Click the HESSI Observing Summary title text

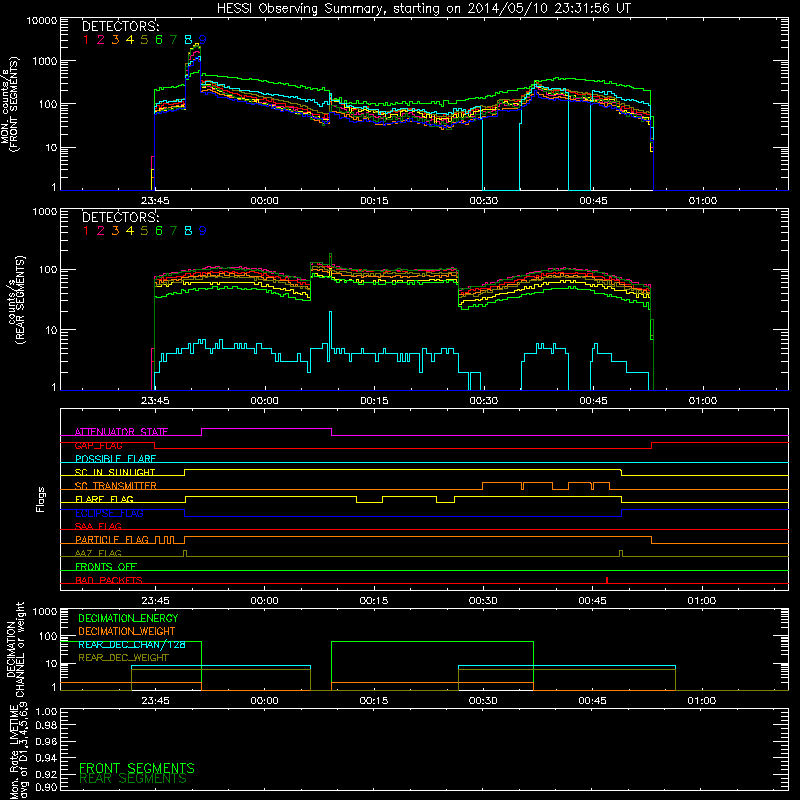[423, 9]
